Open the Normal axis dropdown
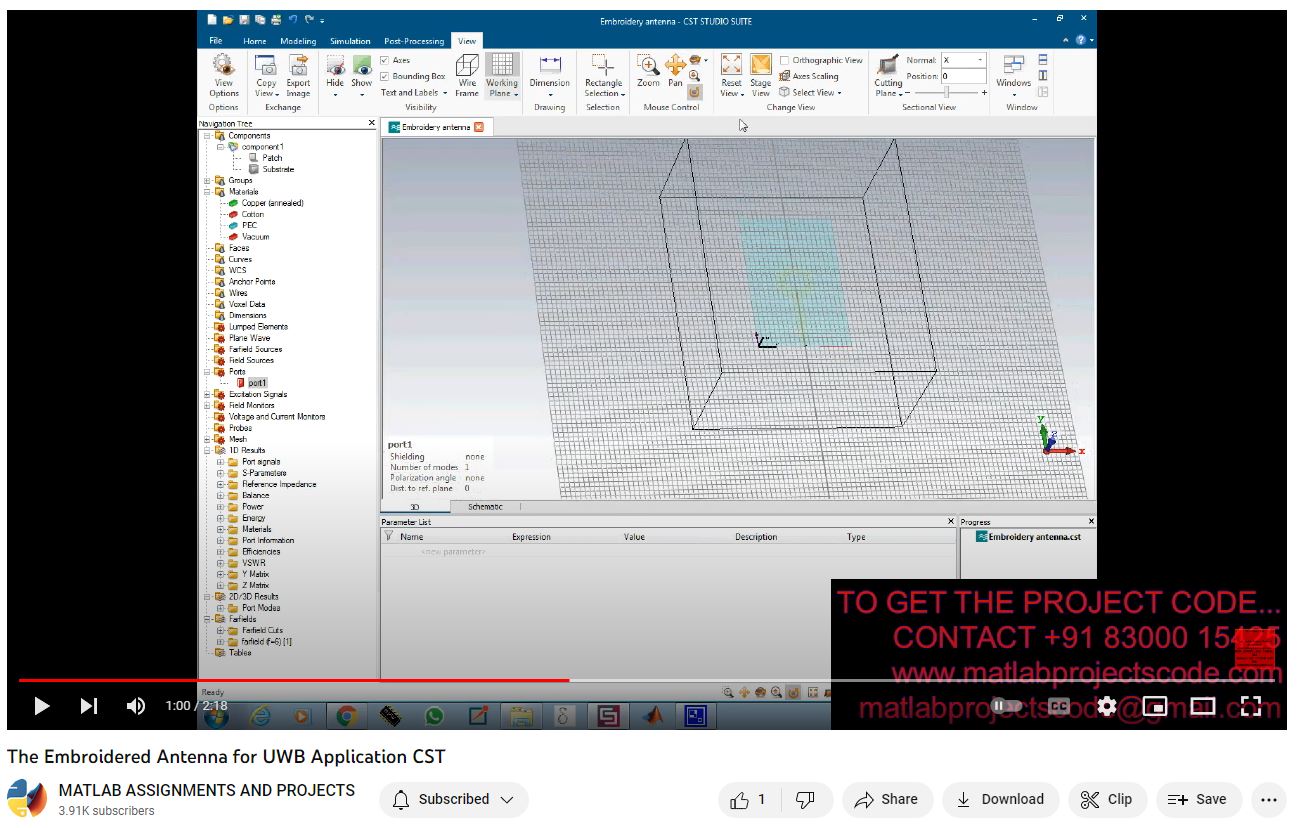This screenshot has width=1298, height=828. click(x=980, y=60)
